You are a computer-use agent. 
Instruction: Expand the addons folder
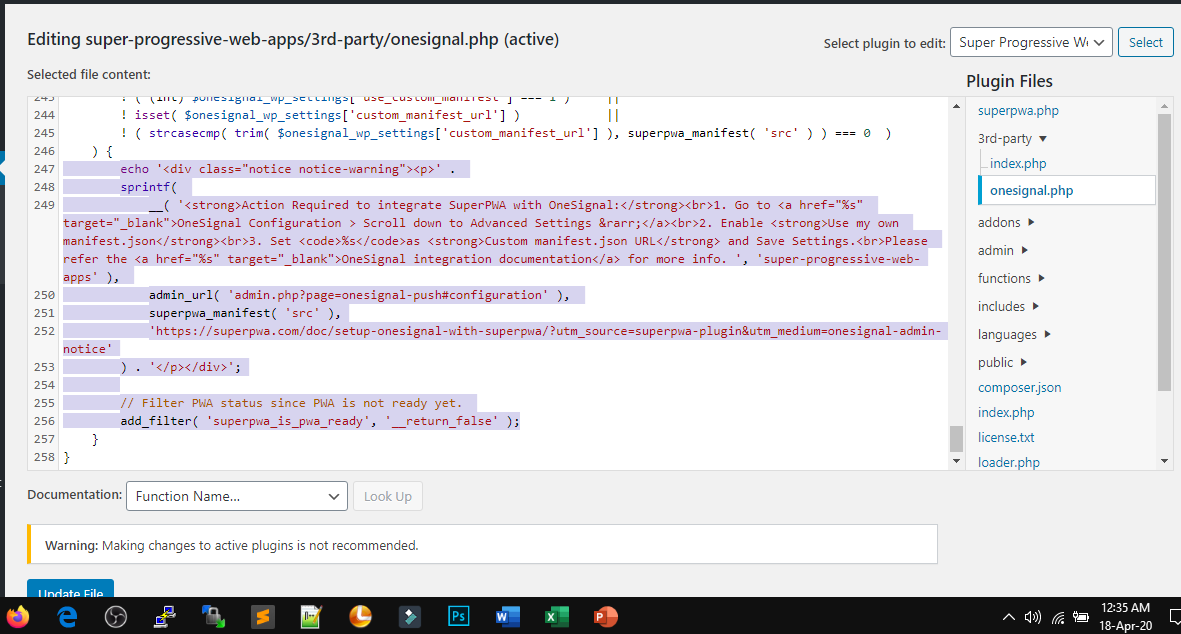(x=1006, y=223)
